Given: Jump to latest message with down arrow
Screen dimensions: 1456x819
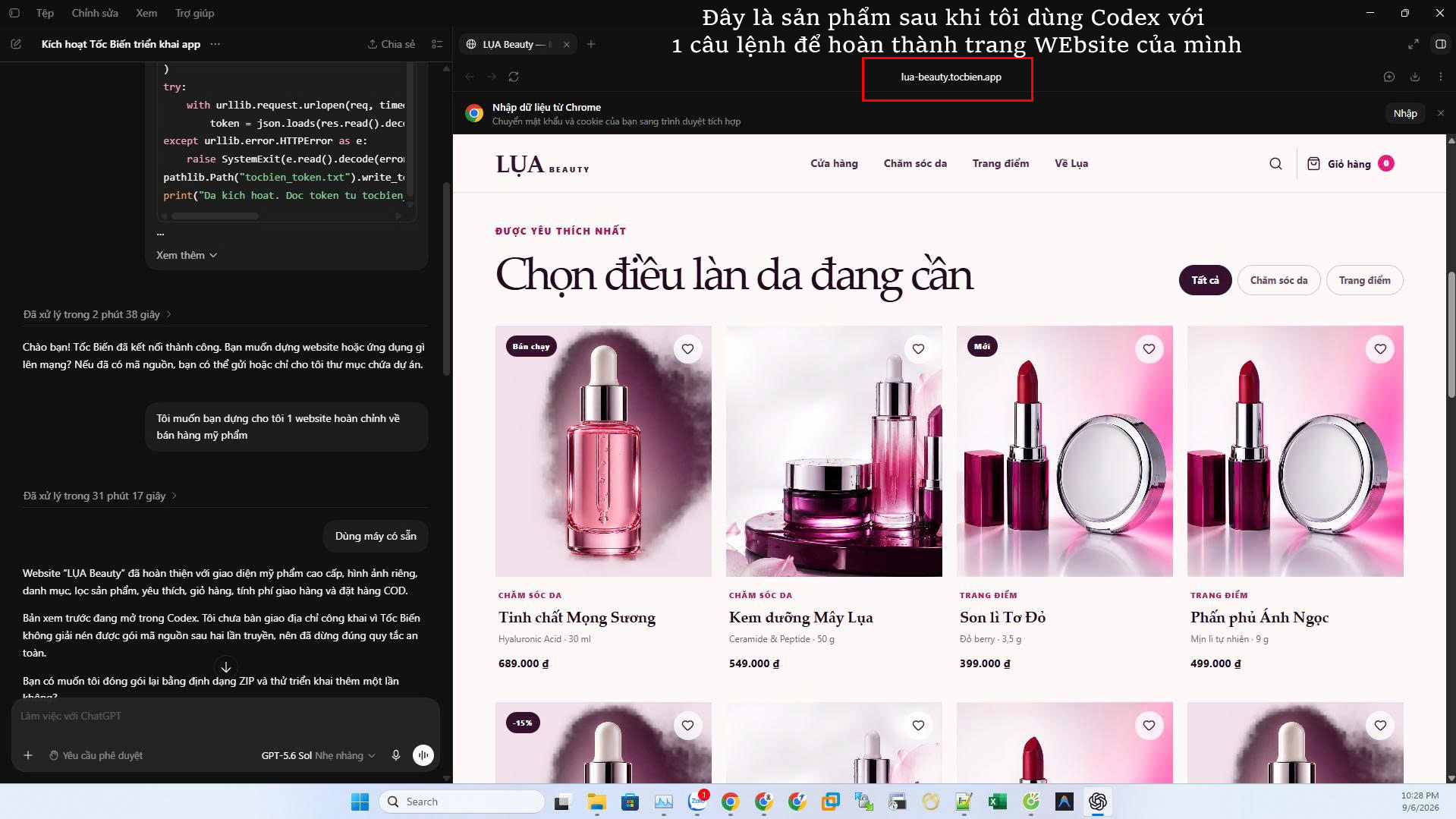Looking at the screenshot, I should tap(225, 667).
